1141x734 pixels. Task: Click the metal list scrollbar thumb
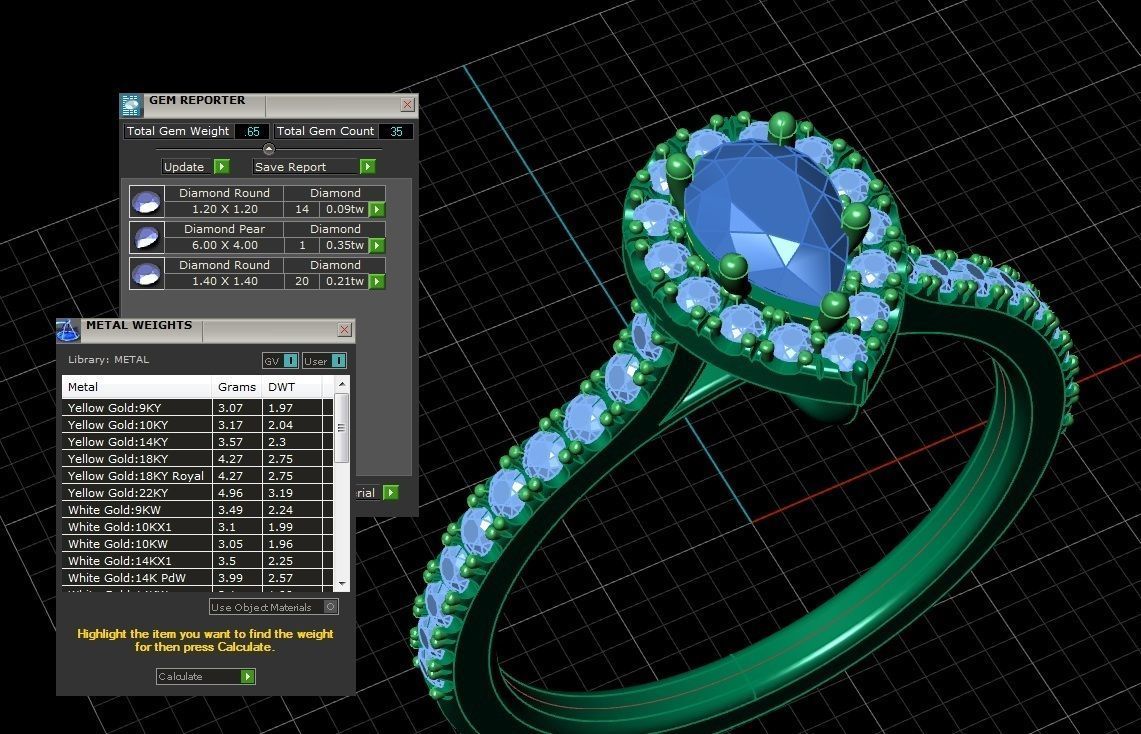(x=341, y=428)
